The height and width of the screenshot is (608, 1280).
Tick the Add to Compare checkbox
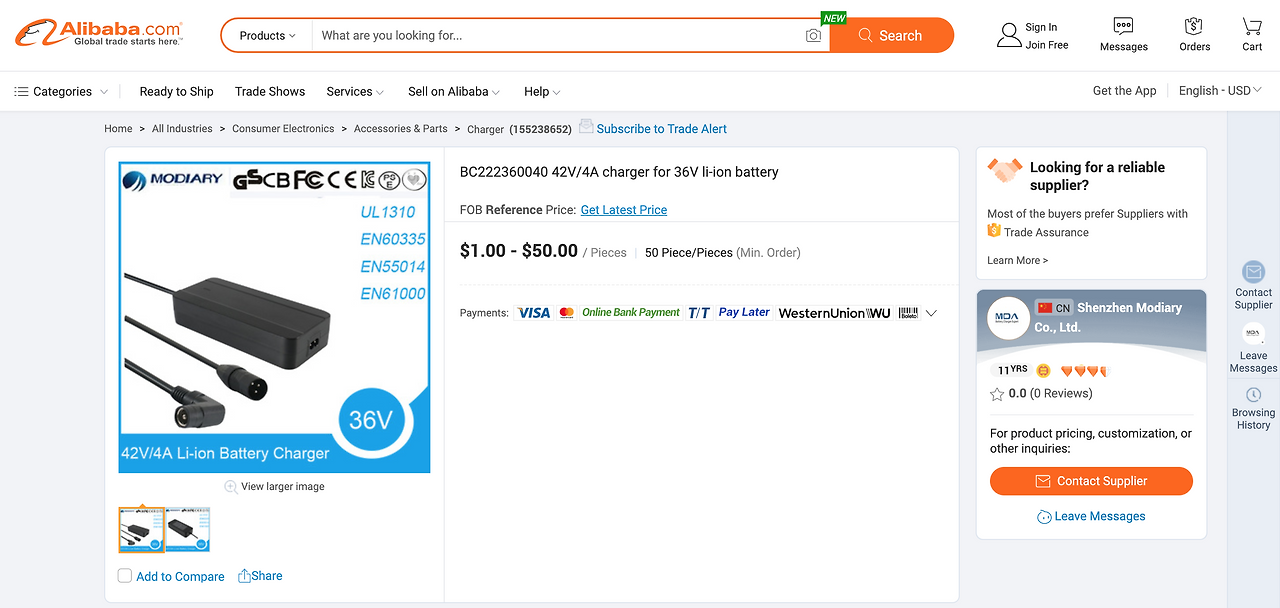click(x=125, y=576)
